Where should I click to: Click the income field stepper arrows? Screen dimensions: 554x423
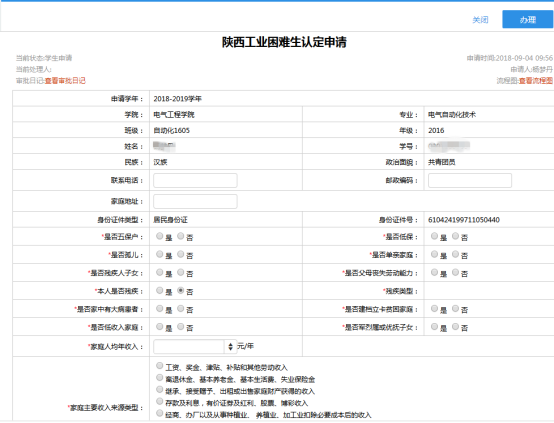point(230,347)
